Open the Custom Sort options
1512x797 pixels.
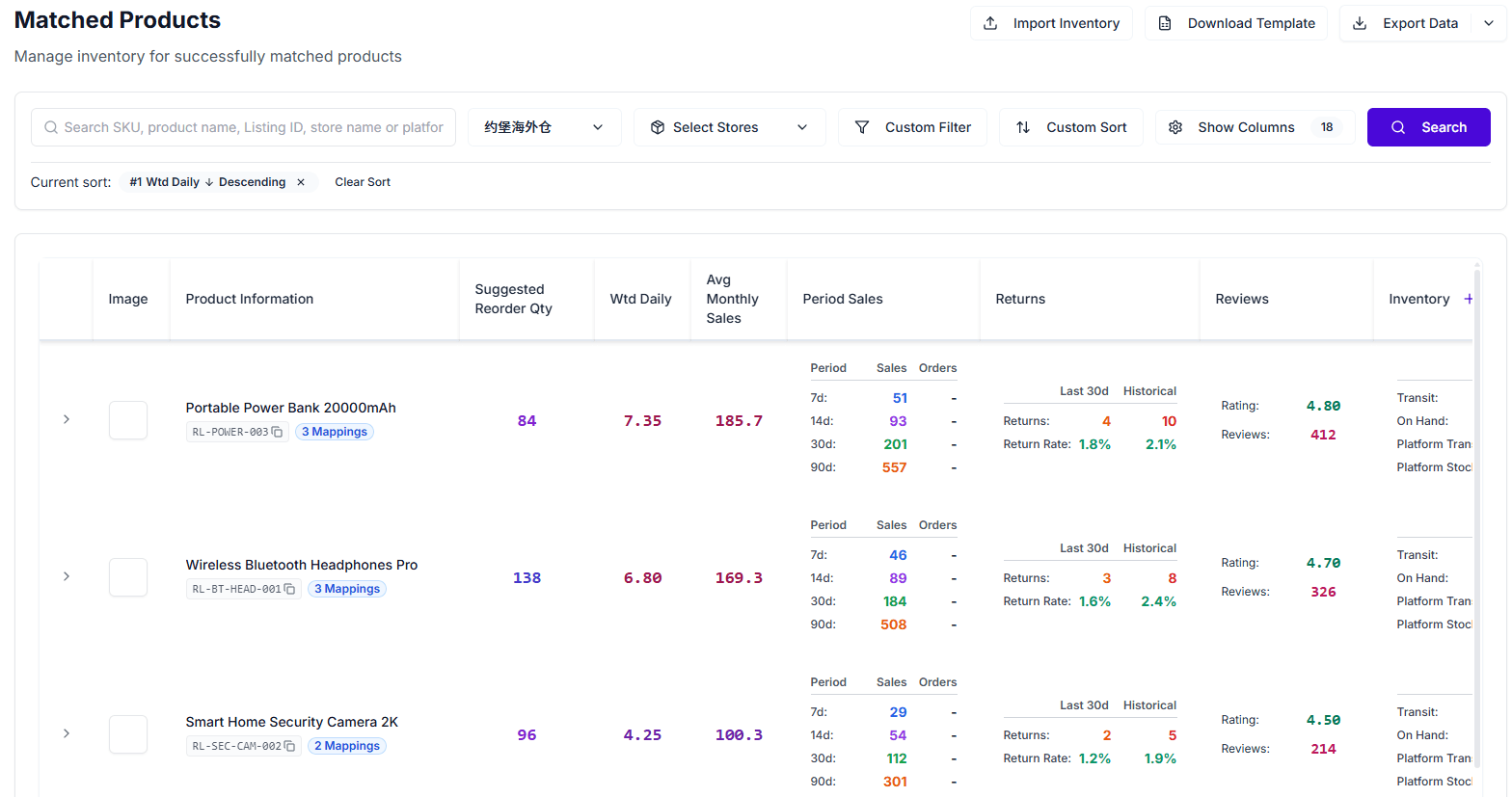point(1070,127)
